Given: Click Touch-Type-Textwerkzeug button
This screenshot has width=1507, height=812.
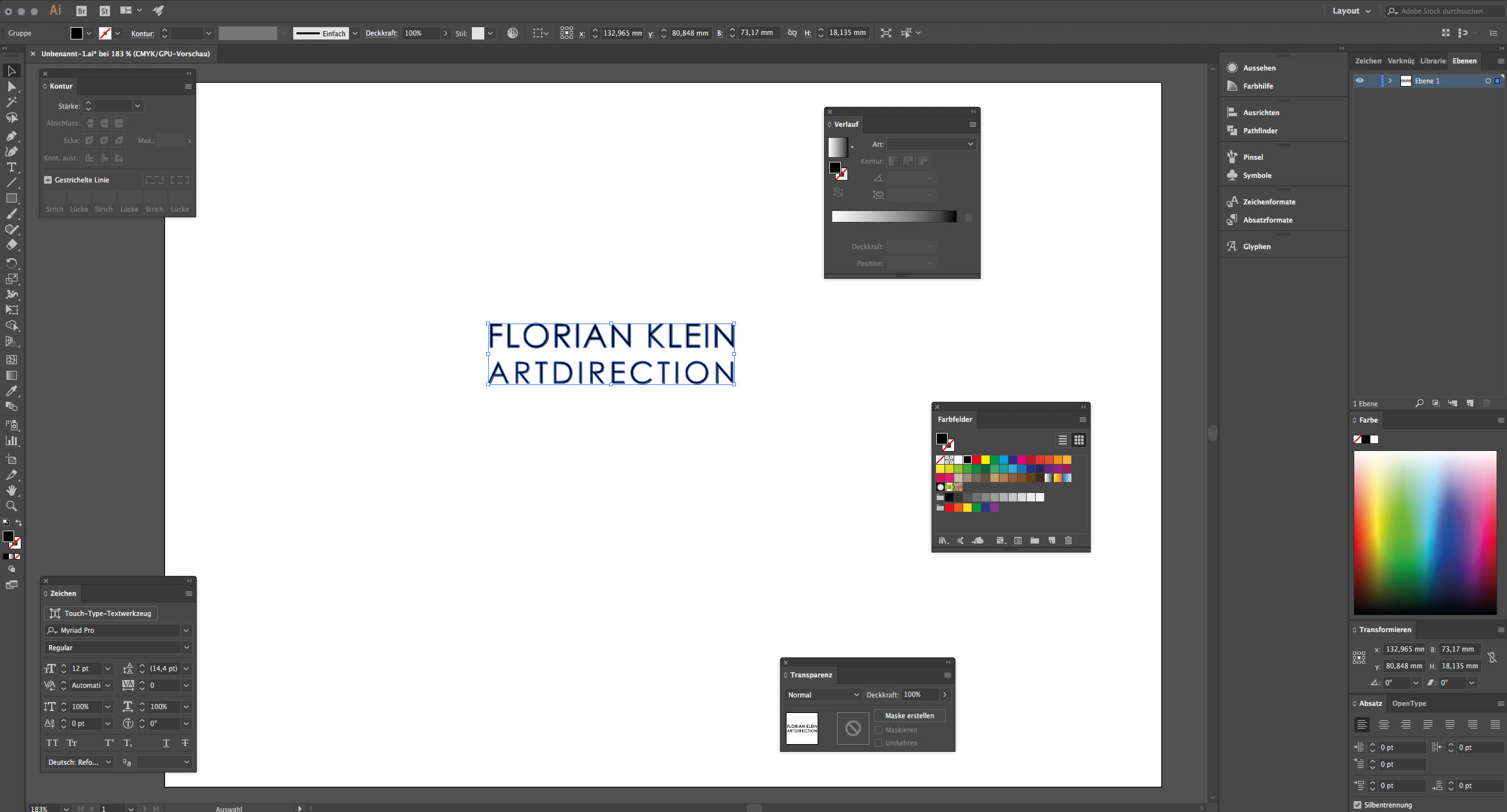Looking at the screenshot, I should point(101,613).
